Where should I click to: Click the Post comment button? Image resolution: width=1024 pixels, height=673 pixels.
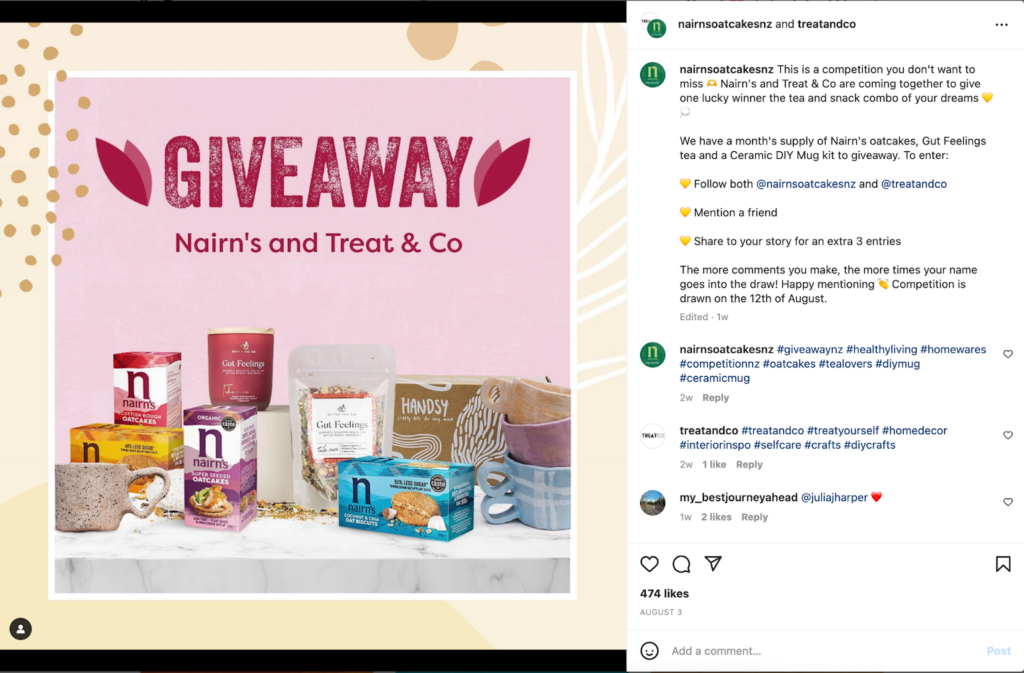point(999,651)
